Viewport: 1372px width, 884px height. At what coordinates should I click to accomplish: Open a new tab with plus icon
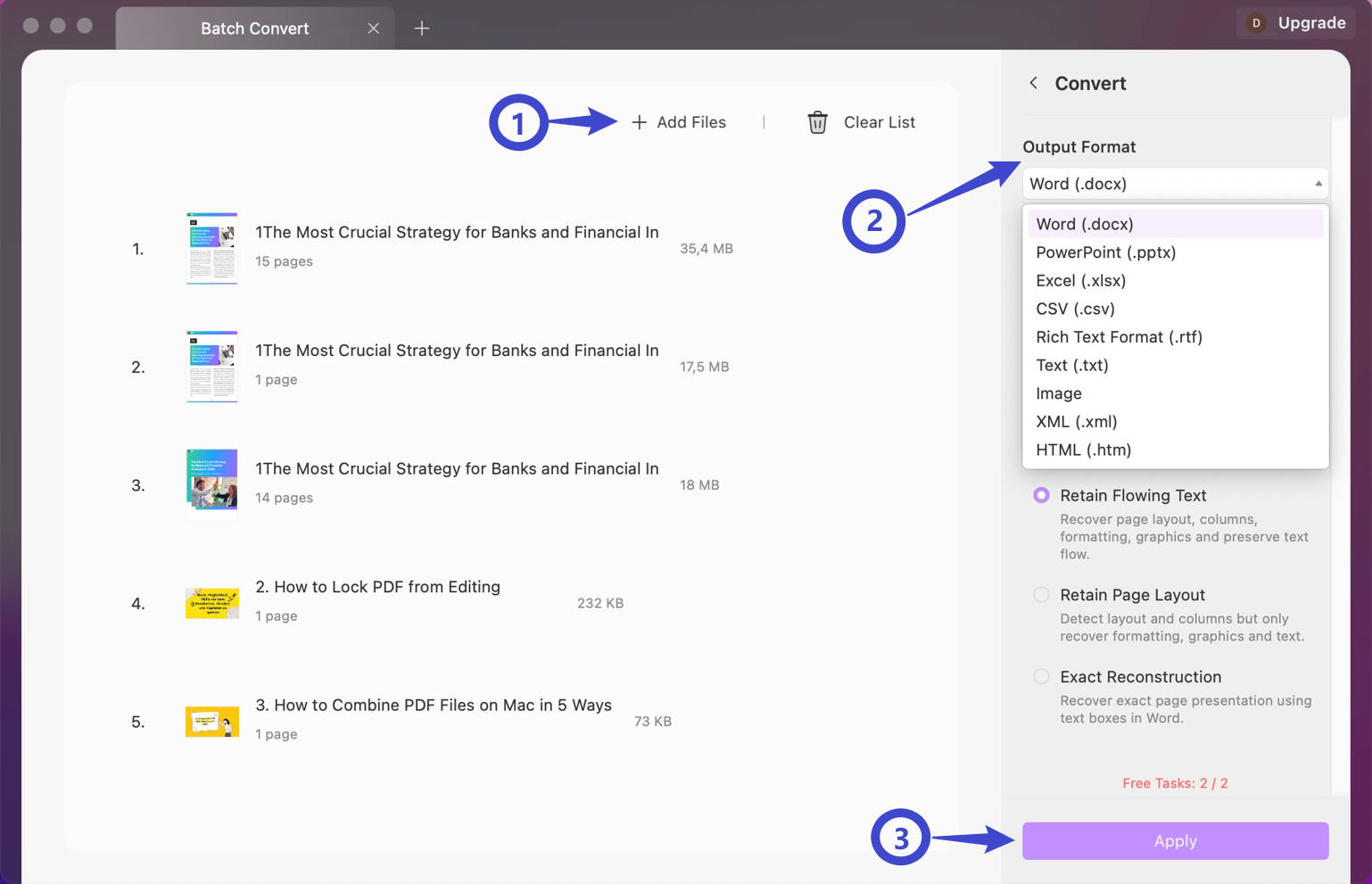(422, 29)
